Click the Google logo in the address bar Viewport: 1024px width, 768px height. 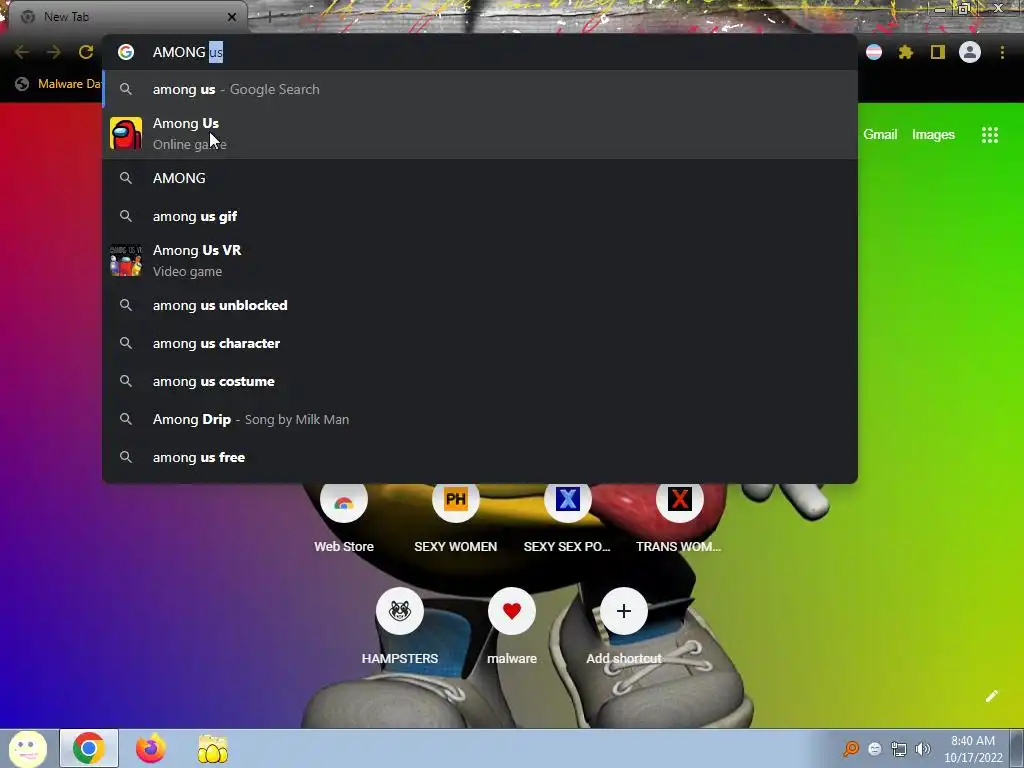click(x=126, y=52)
